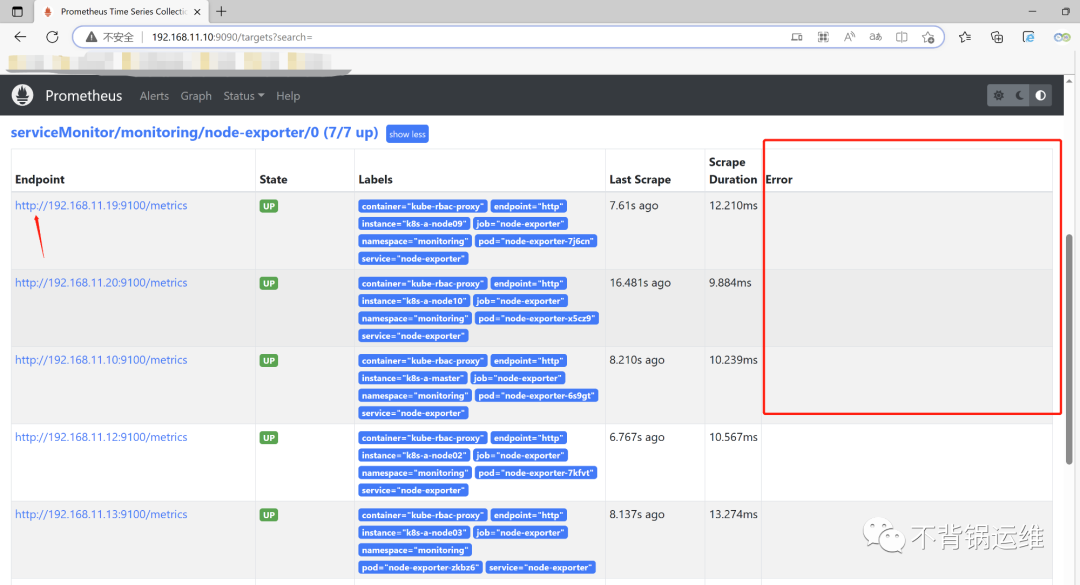
Task: Open the Copilot icon at toolbar end
Action: [1061, 37]
